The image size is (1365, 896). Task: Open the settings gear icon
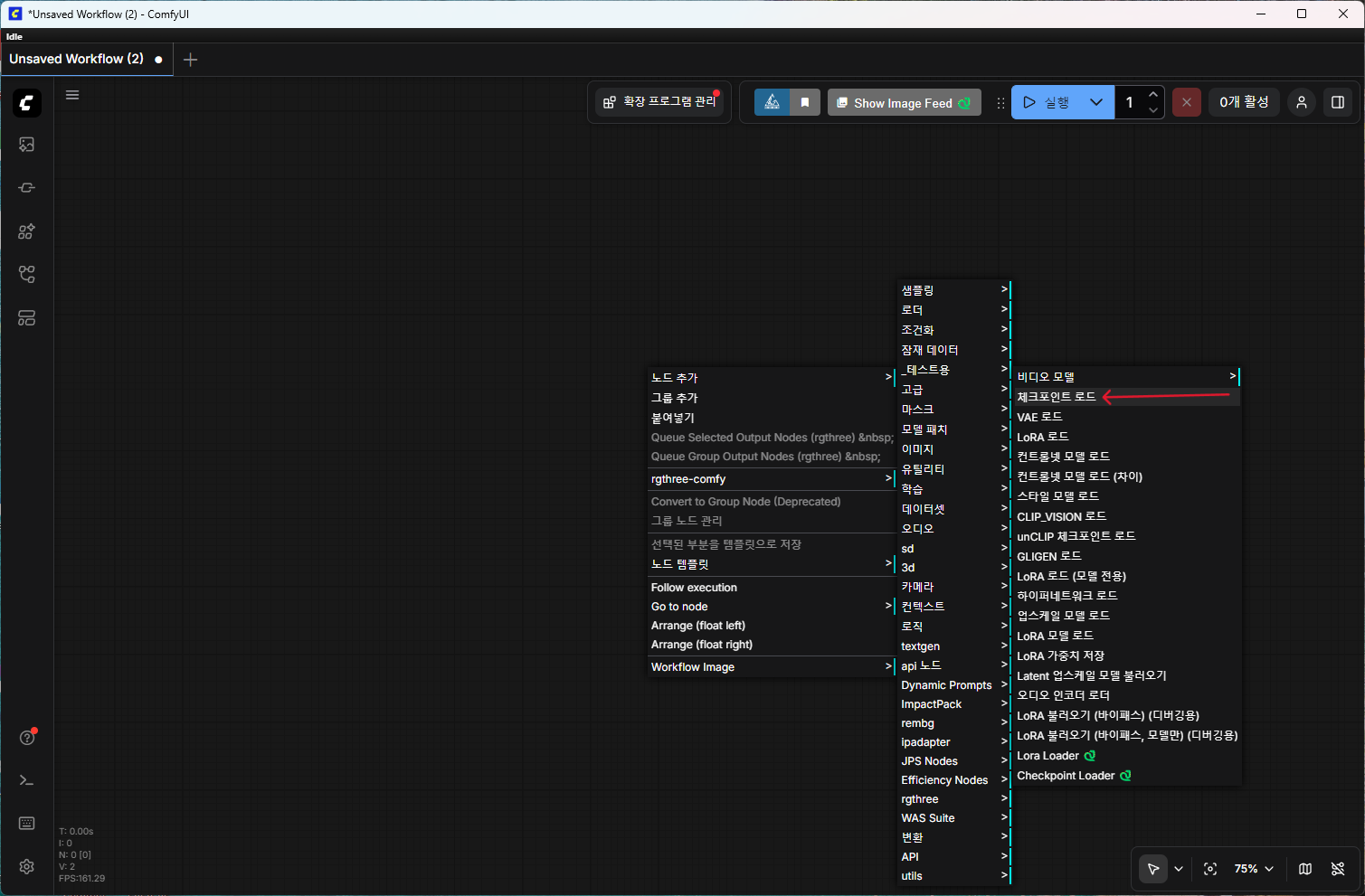(x=27, y=866)
